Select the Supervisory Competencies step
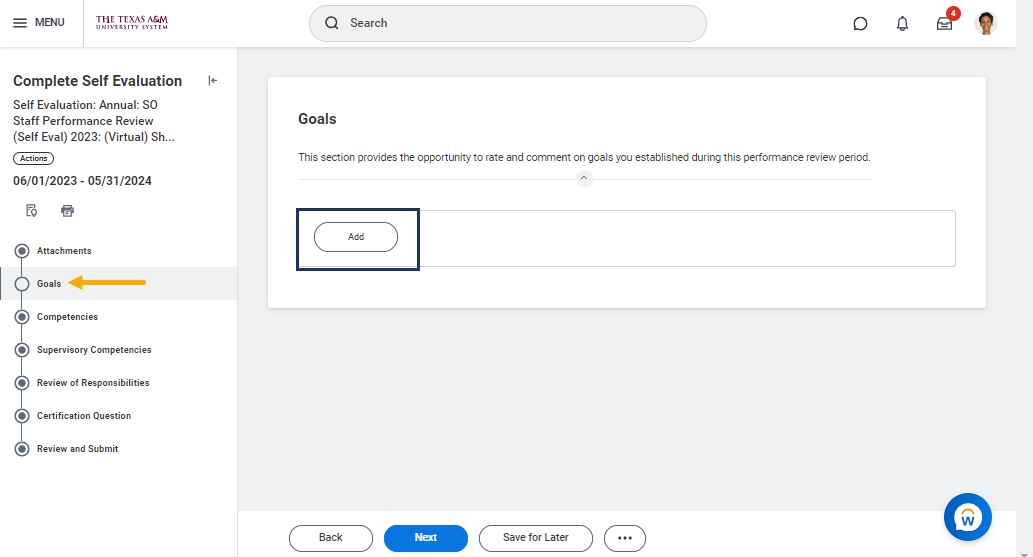The height and width of the screenshot is (557, 1033). coord(94,350)
